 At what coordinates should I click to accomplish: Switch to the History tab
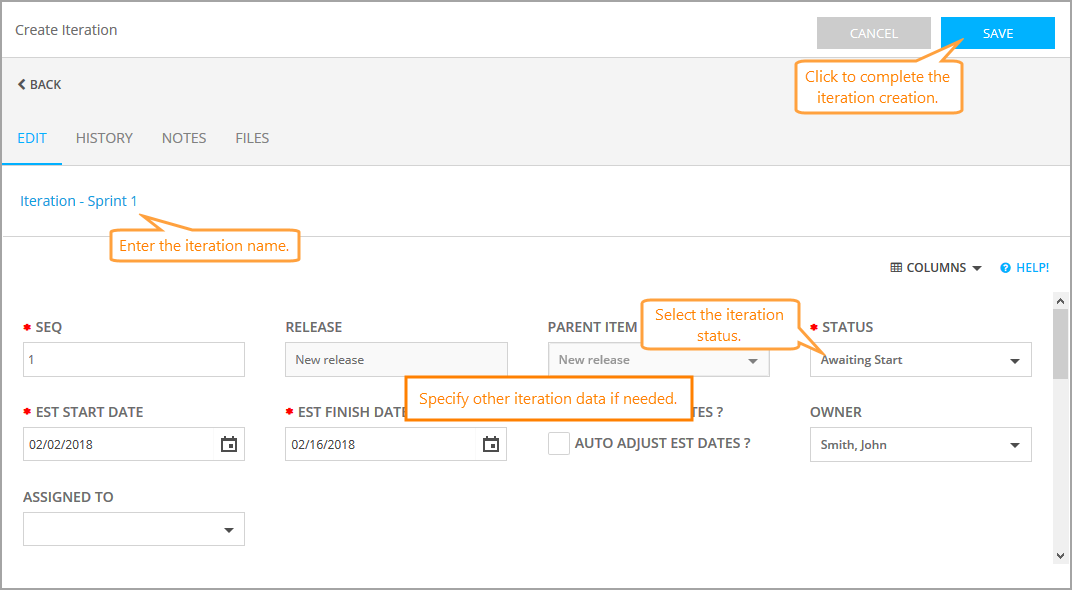(104, 138)
